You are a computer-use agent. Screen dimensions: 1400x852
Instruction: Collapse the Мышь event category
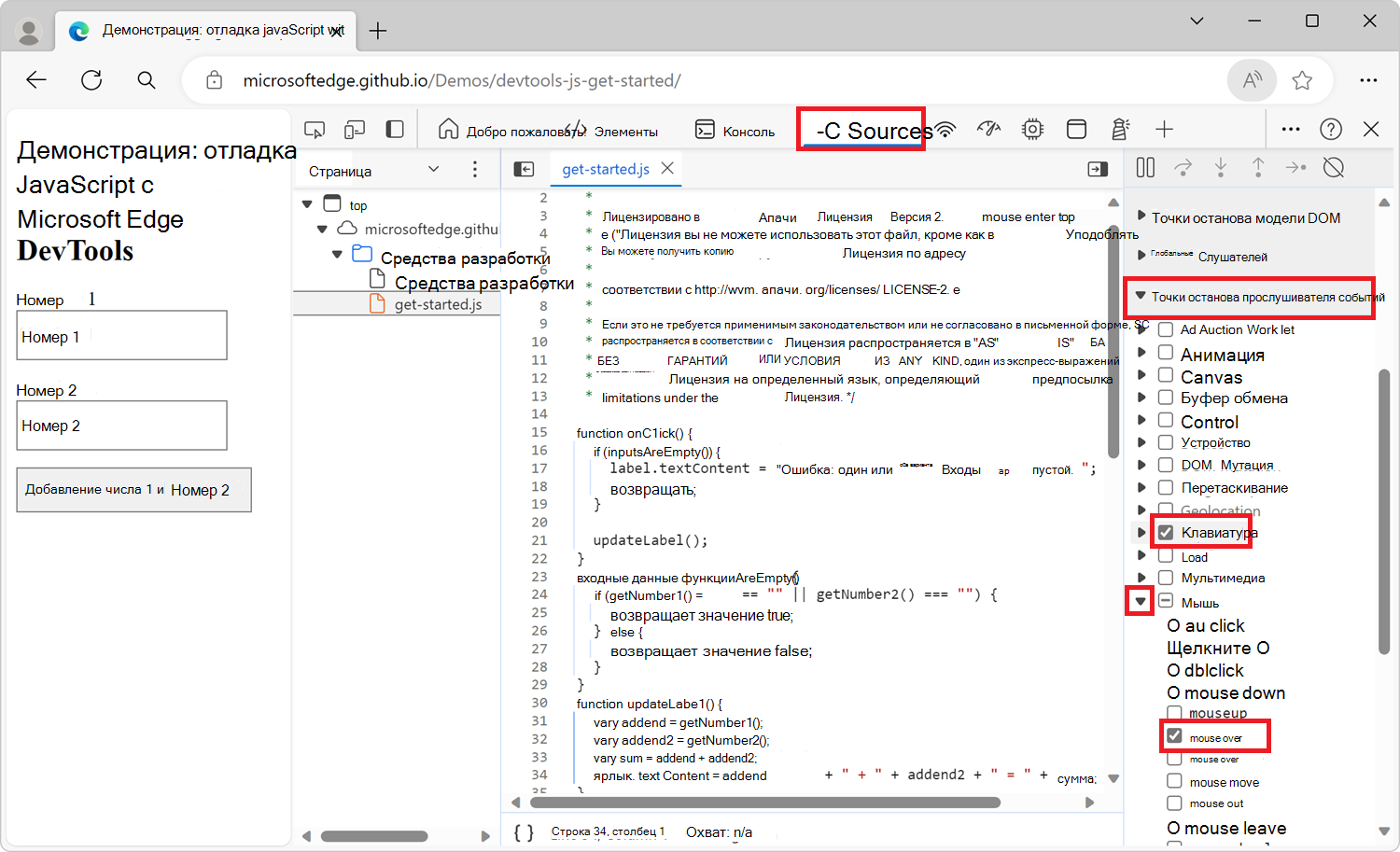coord(1140,602)
